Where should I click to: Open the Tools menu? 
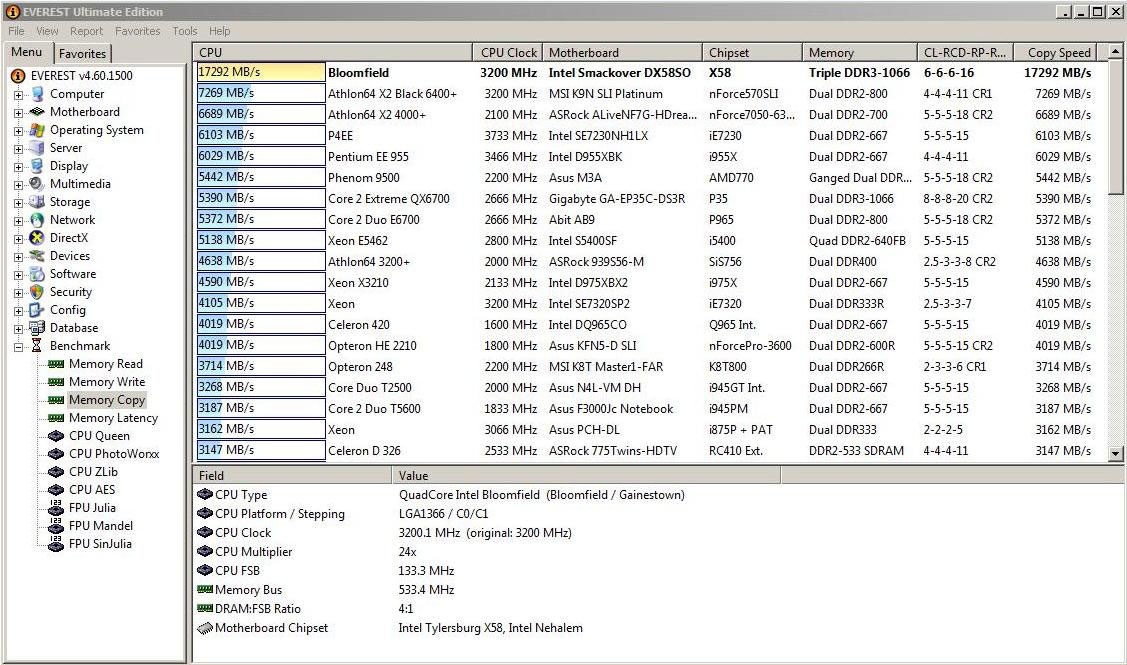coord(185,31)
